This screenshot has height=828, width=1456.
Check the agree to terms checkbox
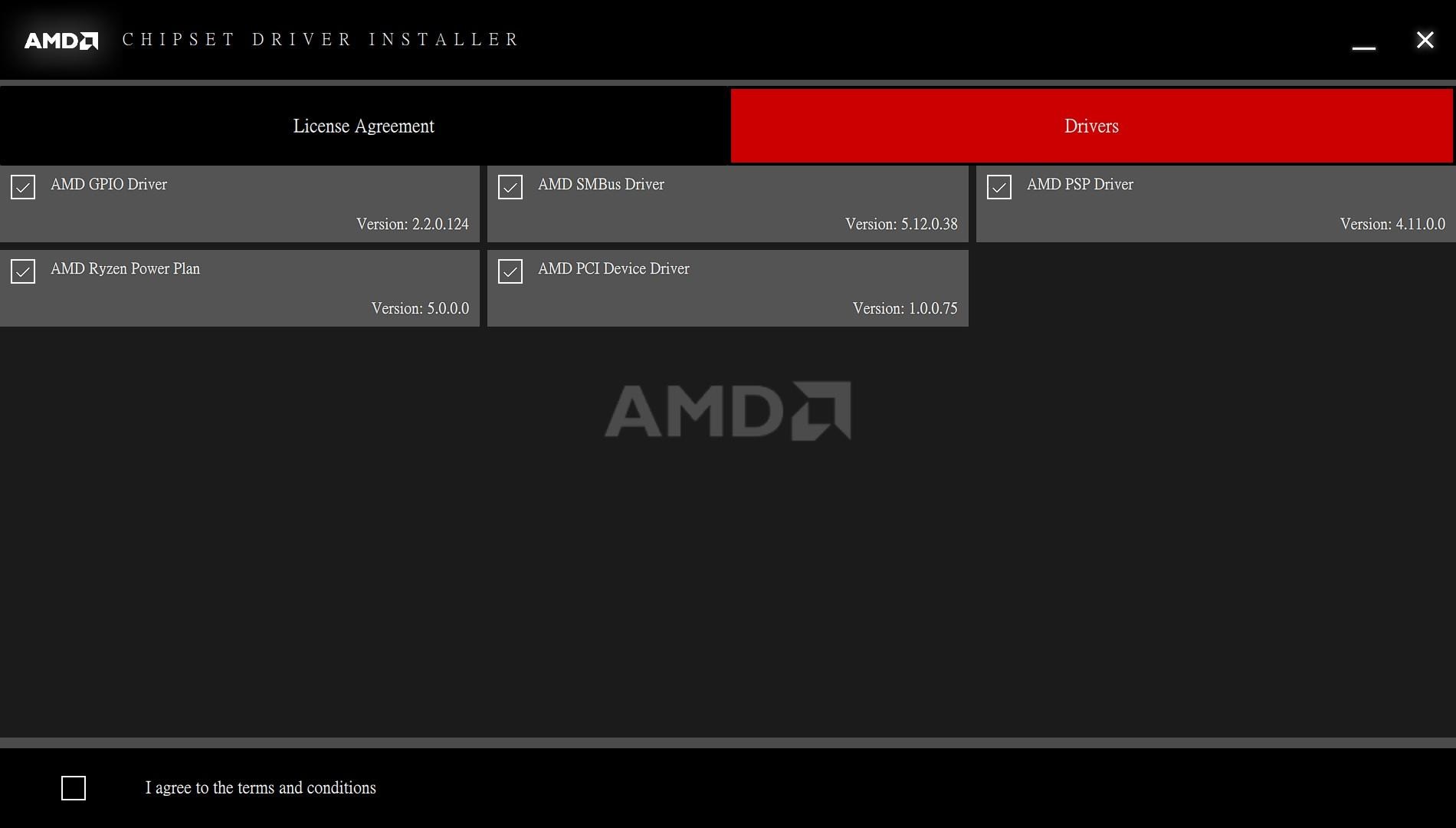[x=74, y=788]
